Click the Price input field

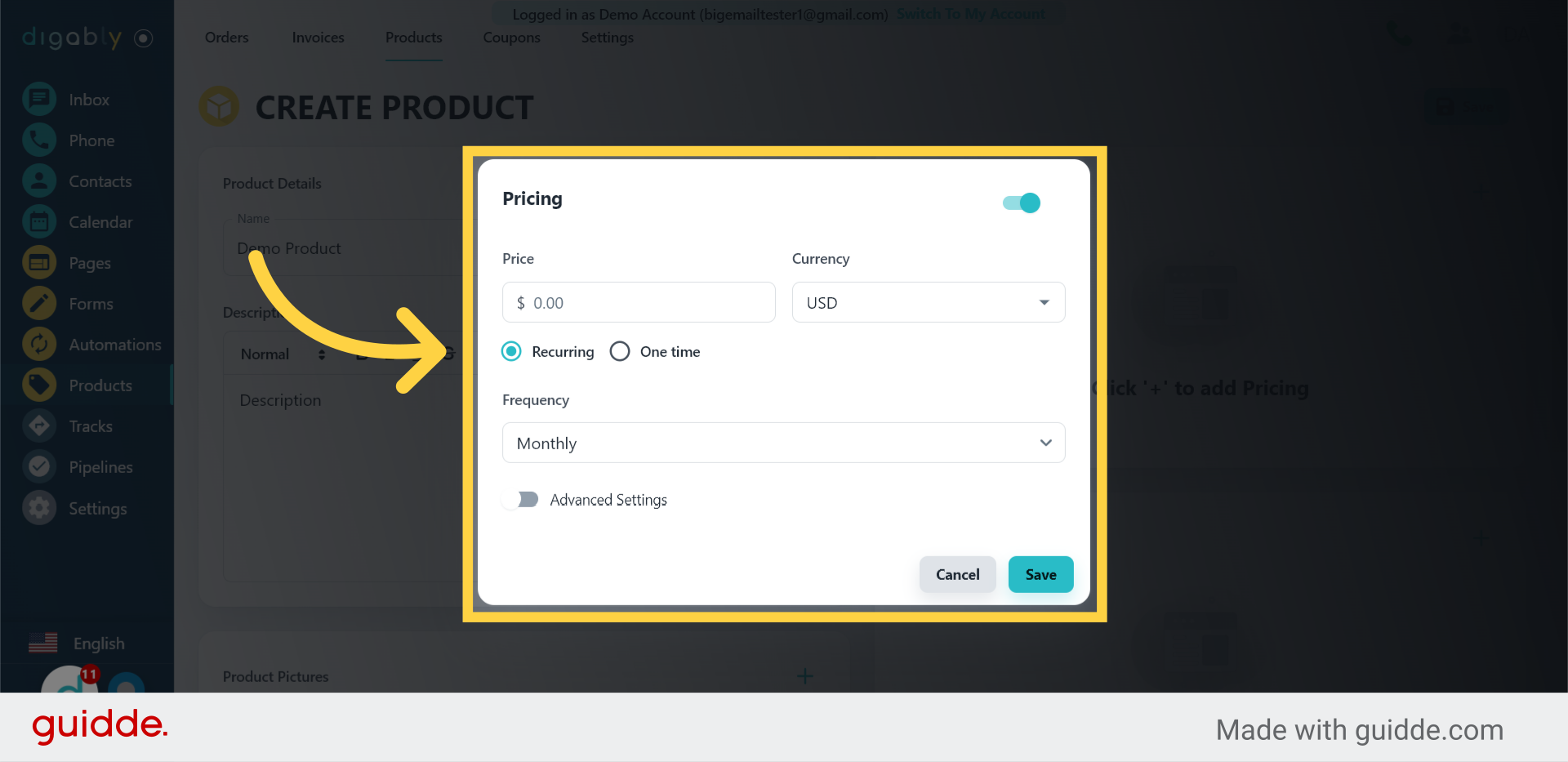[639, 302]
